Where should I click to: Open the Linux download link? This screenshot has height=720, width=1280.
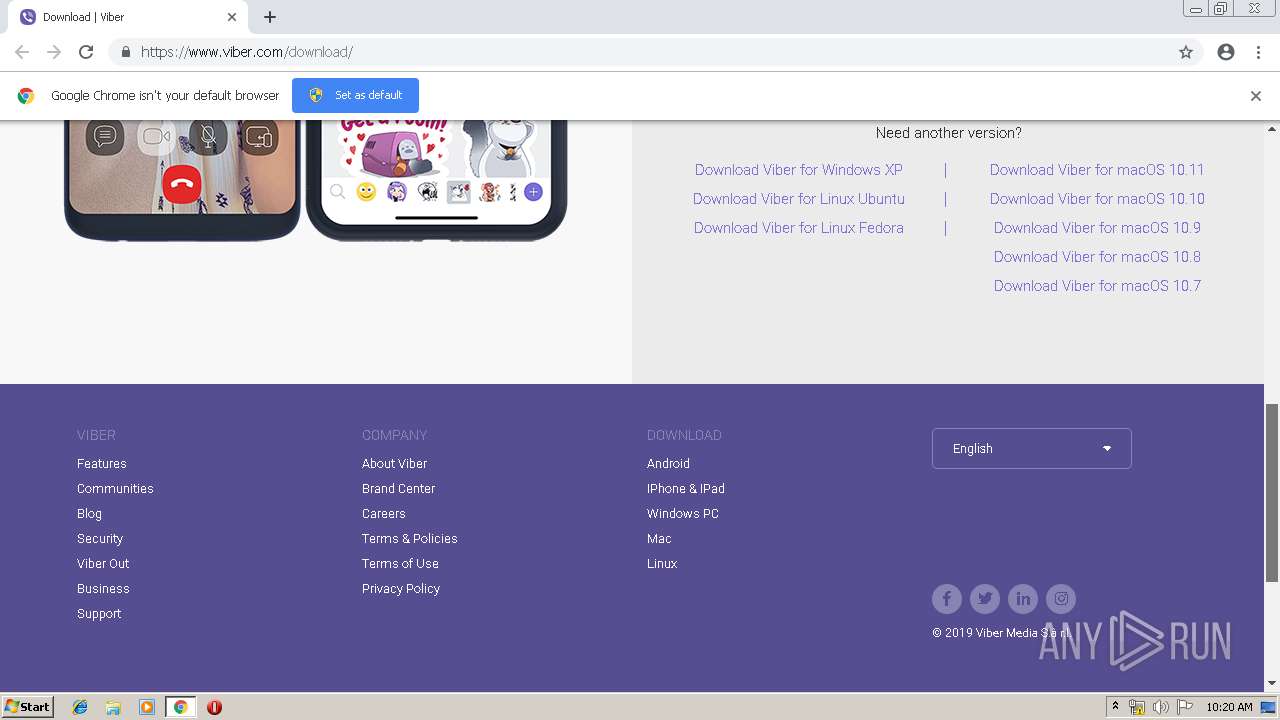(662, 564)
